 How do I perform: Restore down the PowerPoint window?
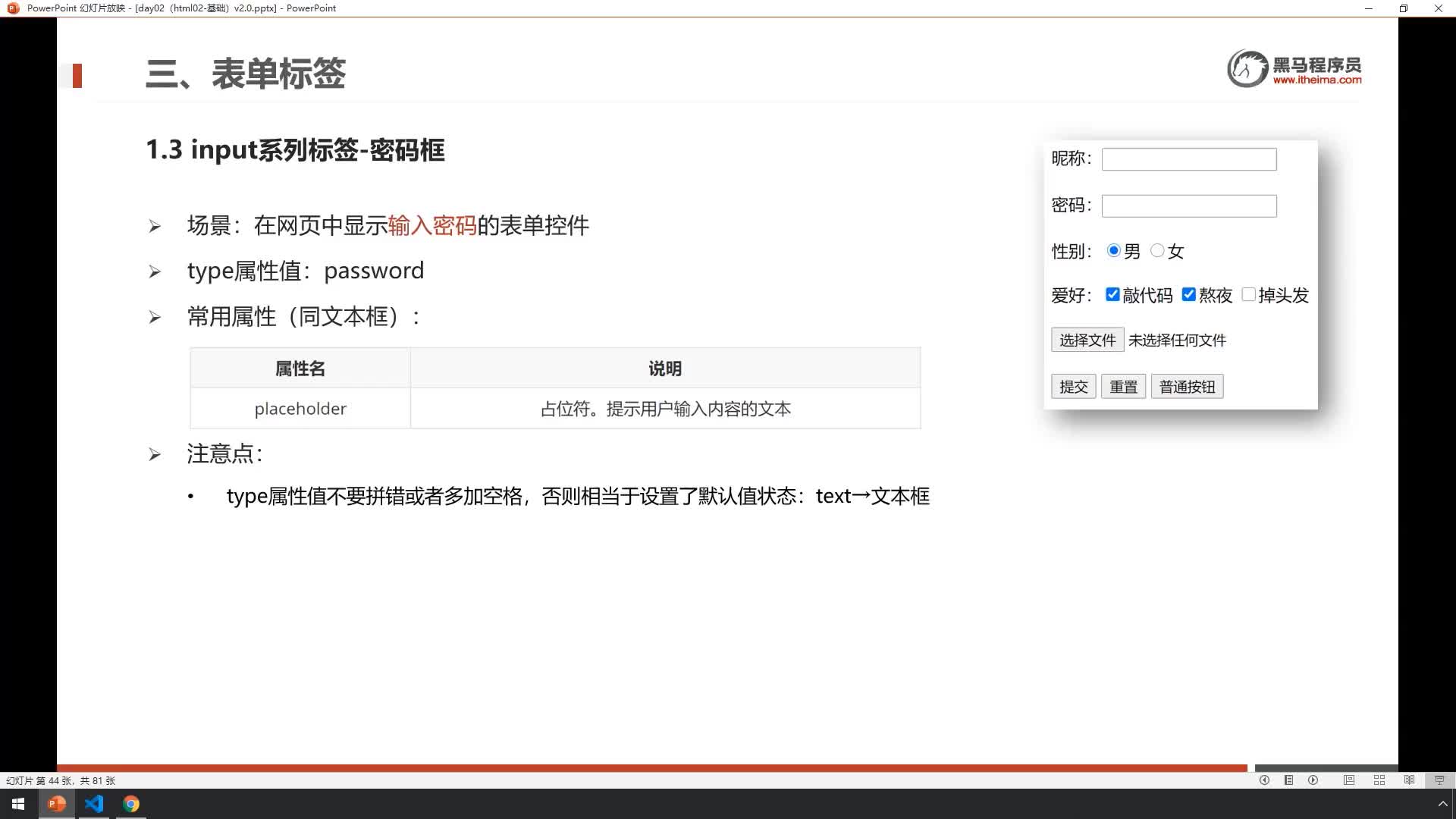coord(1404,8)
